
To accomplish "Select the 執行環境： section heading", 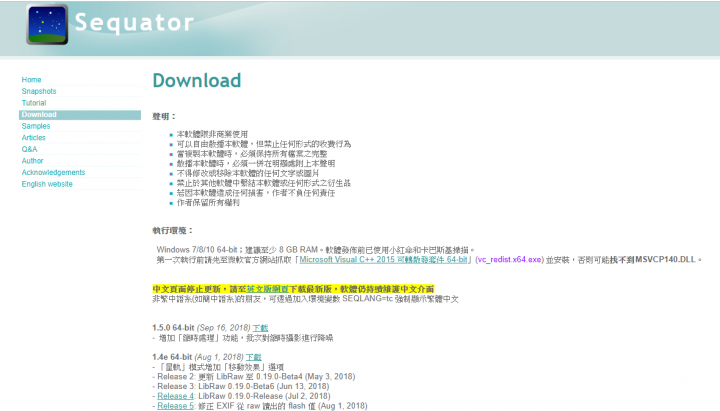I will pos(173,231).
